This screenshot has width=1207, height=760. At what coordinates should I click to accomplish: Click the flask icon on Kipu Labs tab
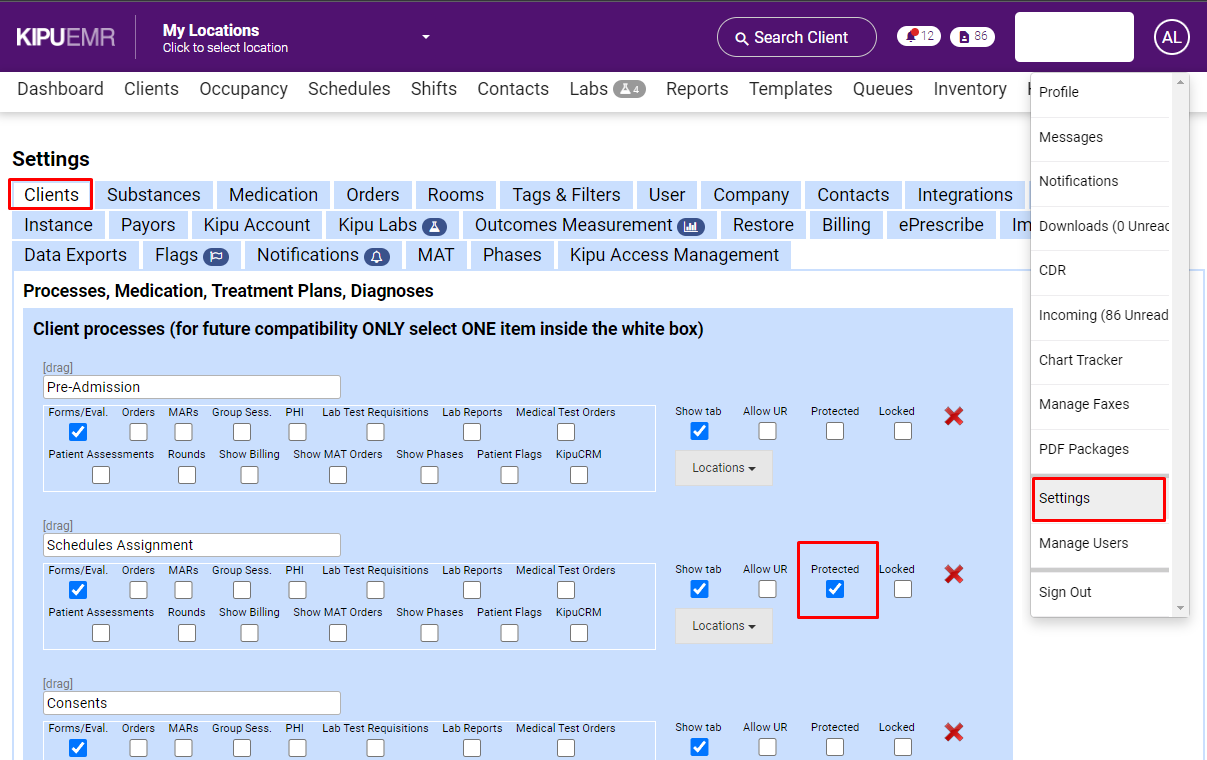(434, 226)
